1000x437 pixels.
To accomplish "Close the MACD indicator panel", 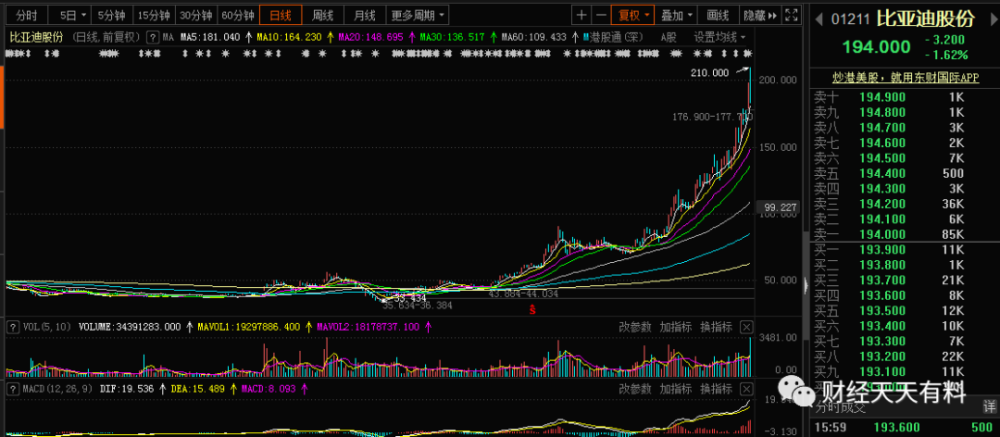I will click(x=746, y=388).
